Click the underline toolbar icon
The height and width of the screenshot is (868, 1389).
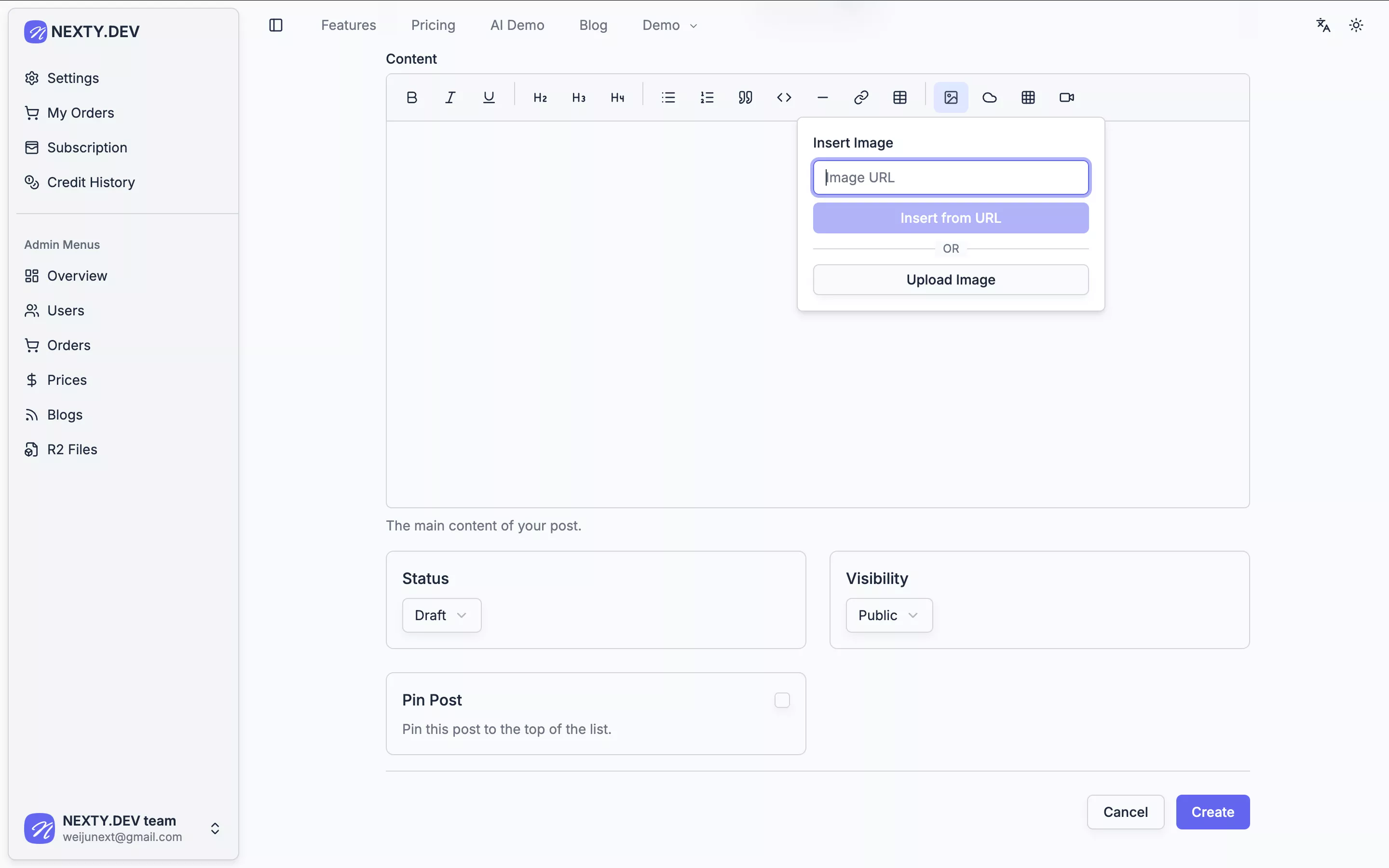(x=489, y=97)
